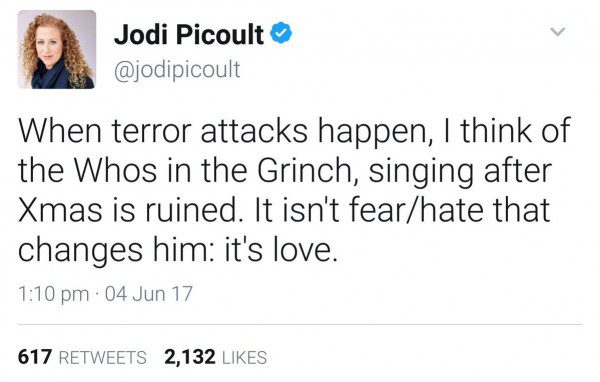Open the LIKES label list

(x=244, y=358)
